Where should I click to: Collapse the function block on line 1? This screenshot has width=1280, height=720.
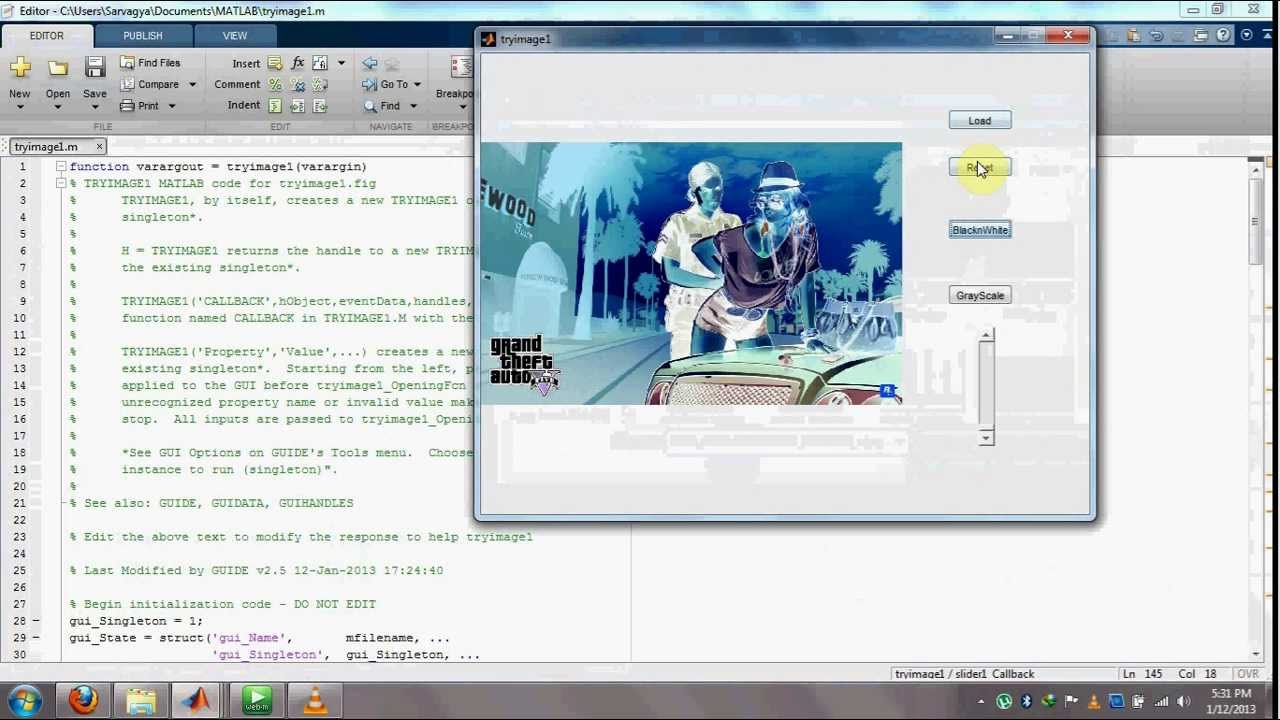(x=60, y=167)
